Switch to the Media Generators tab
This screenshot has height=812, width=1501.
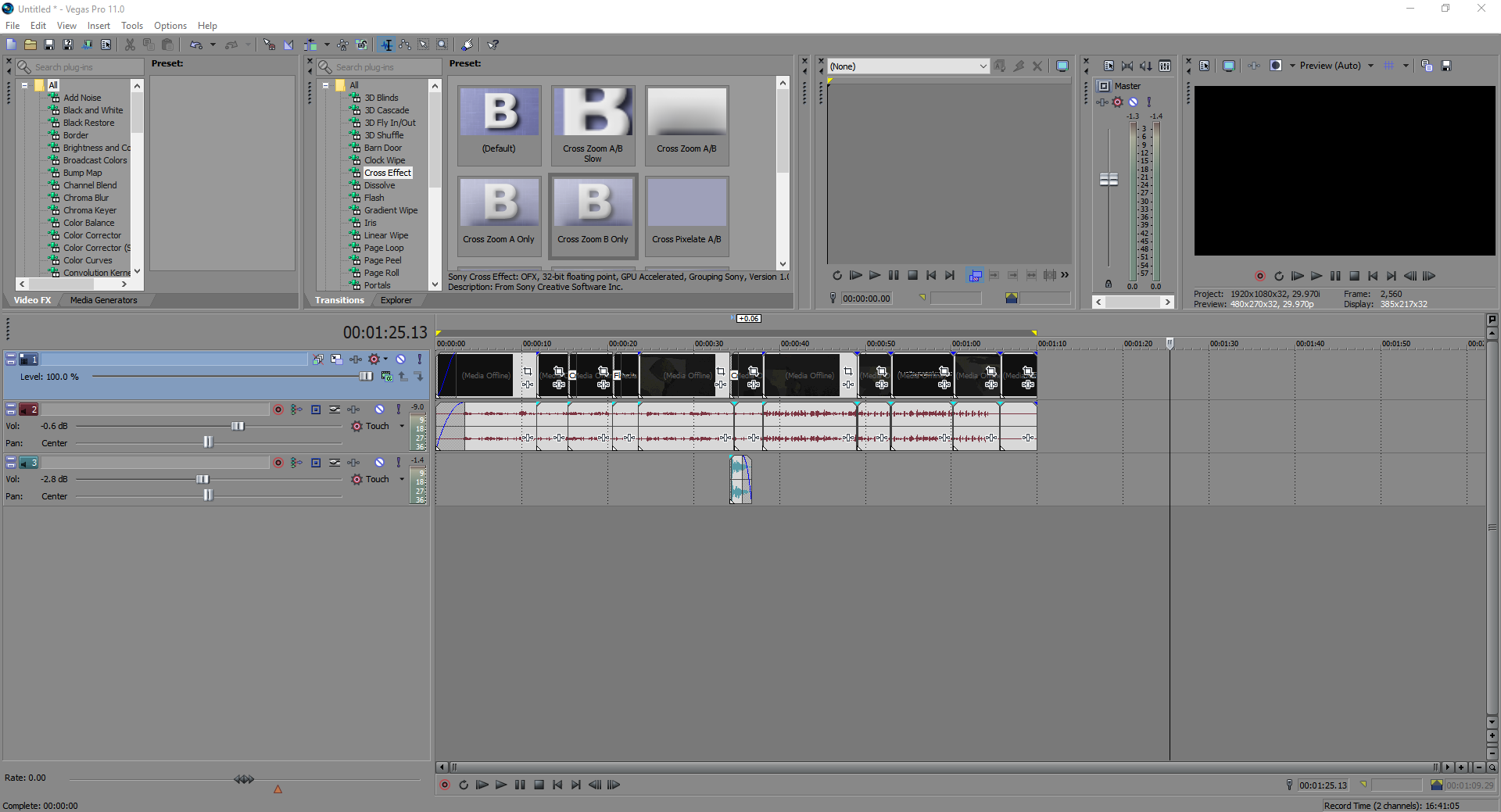click(x=103, y=300)
